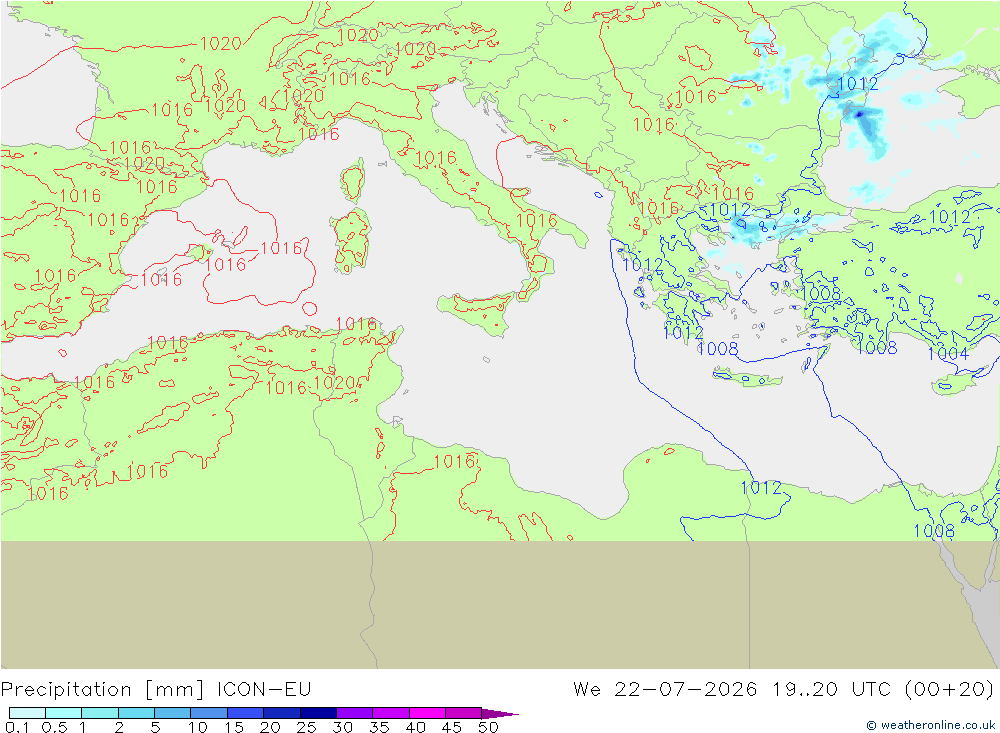Click the lightest 0.1 mm legend swatch
This screenshot has width=1000, height=733.
click(x=27, y=713)
